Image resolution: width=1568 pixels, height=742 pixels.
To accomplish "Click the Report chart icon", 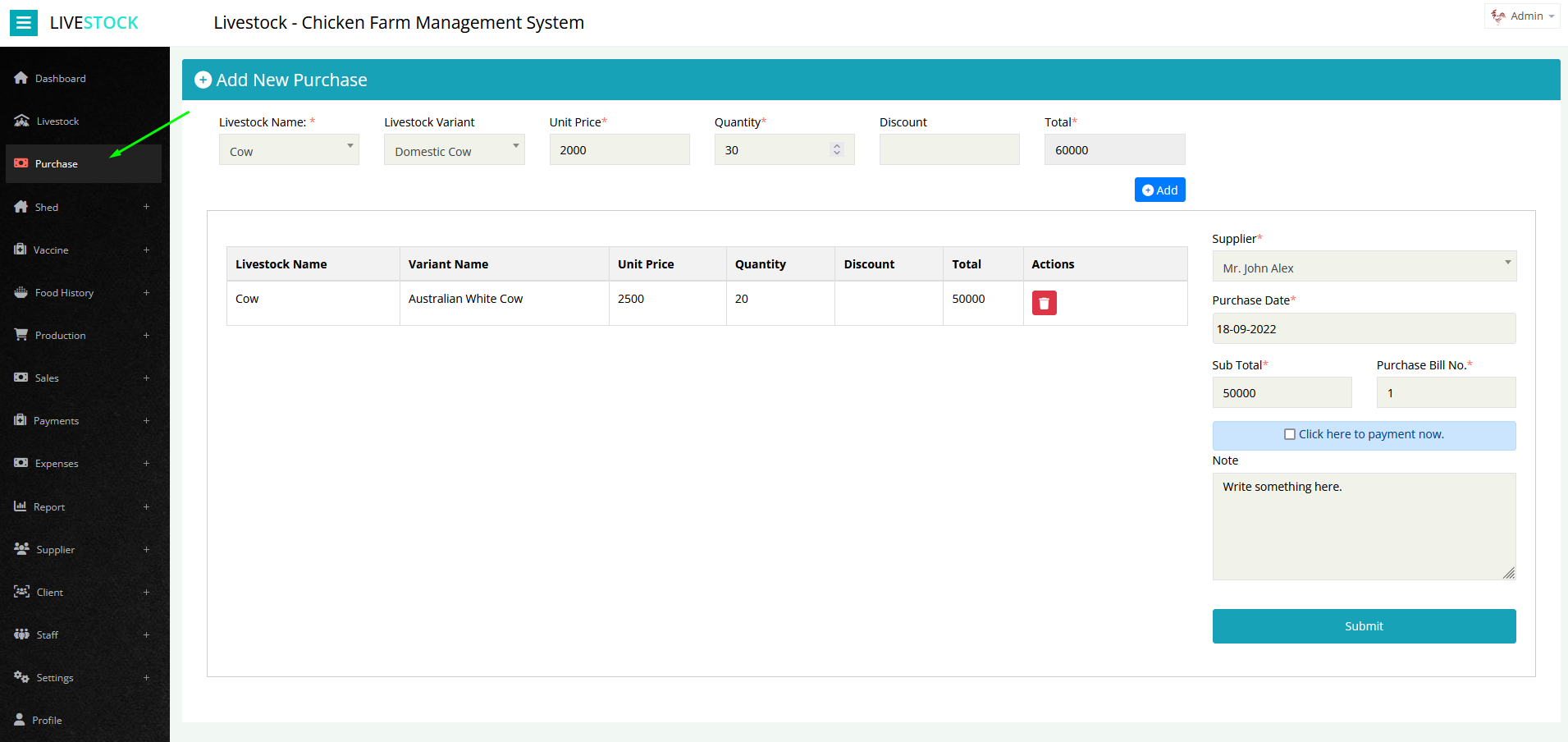I will [x=21, y=506].
